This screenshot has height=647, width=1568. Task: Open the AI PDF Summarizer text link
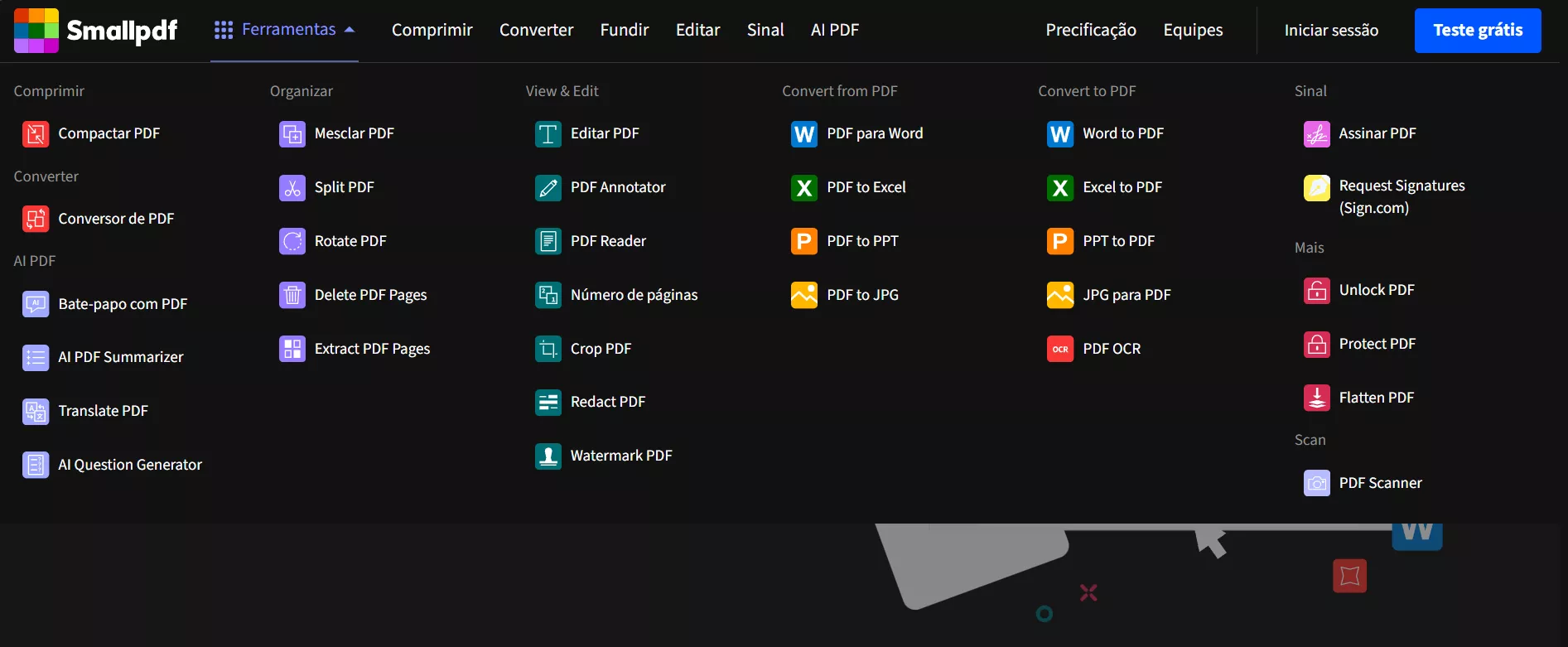click(x=121, y=357)
